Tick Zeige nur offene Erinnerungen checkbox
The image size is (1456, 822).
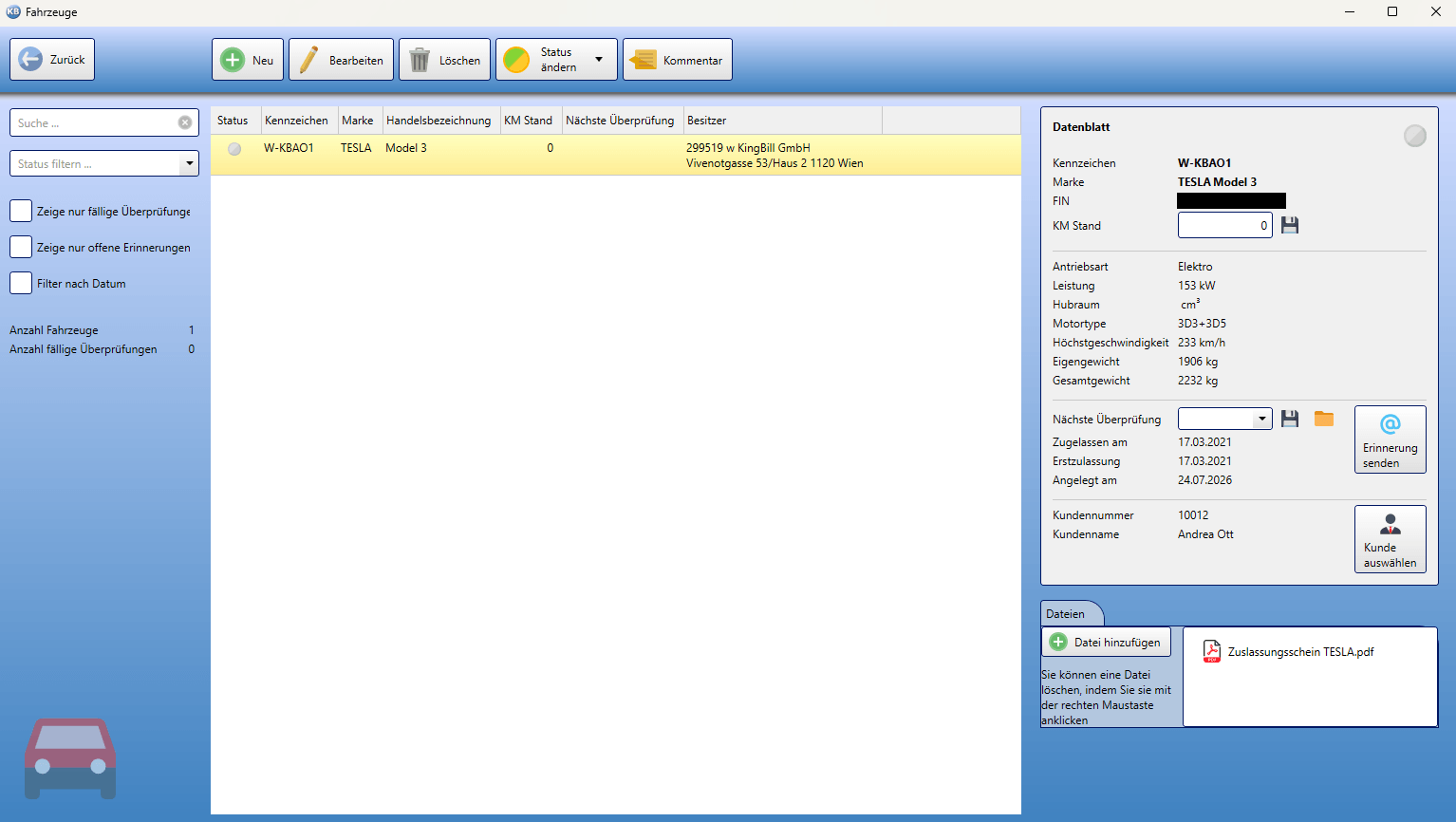[21, 247]
